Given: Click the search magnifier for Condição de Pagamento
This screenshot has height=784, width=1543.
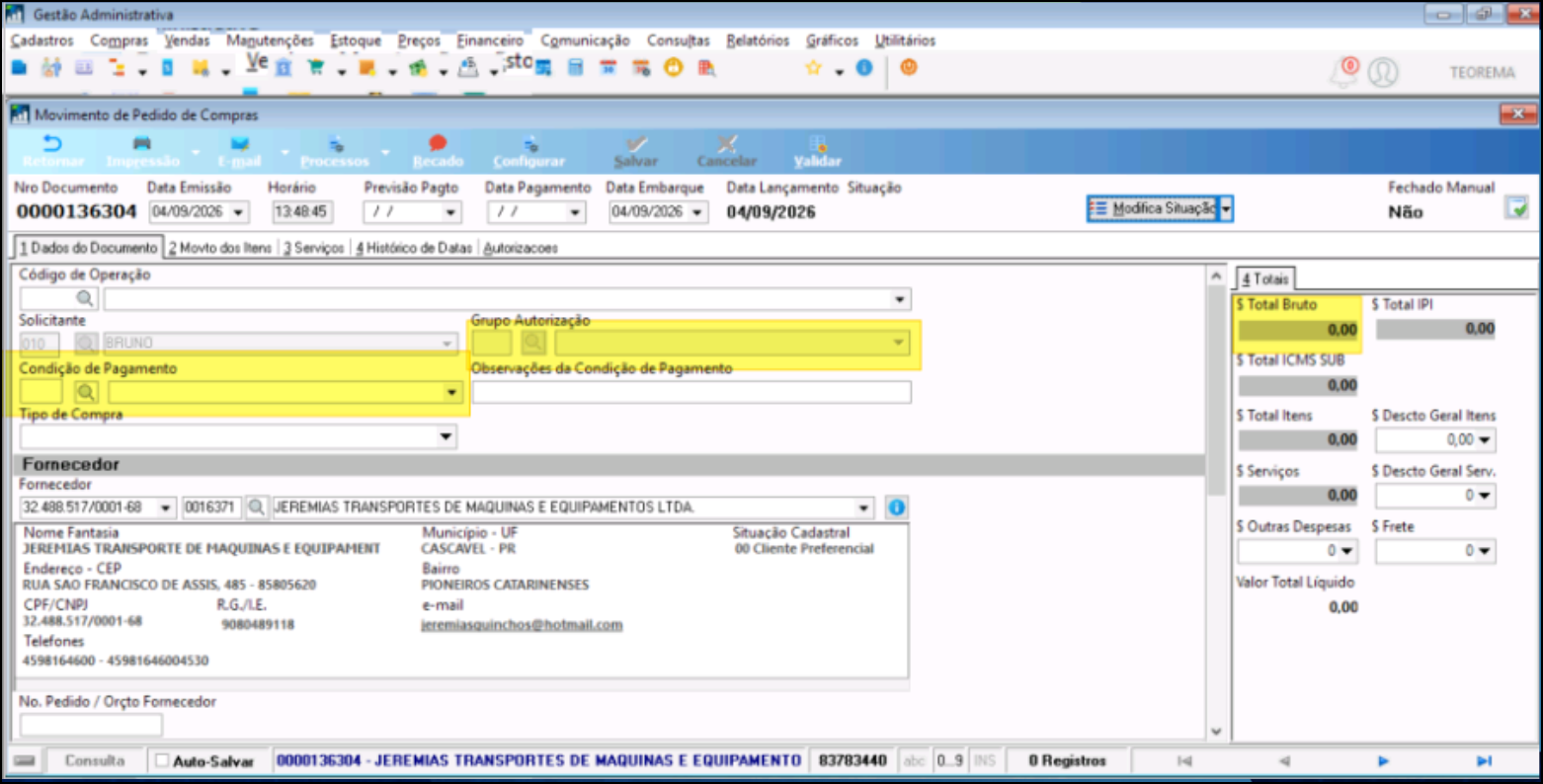Looking at the screenshot, I should 86,392.
